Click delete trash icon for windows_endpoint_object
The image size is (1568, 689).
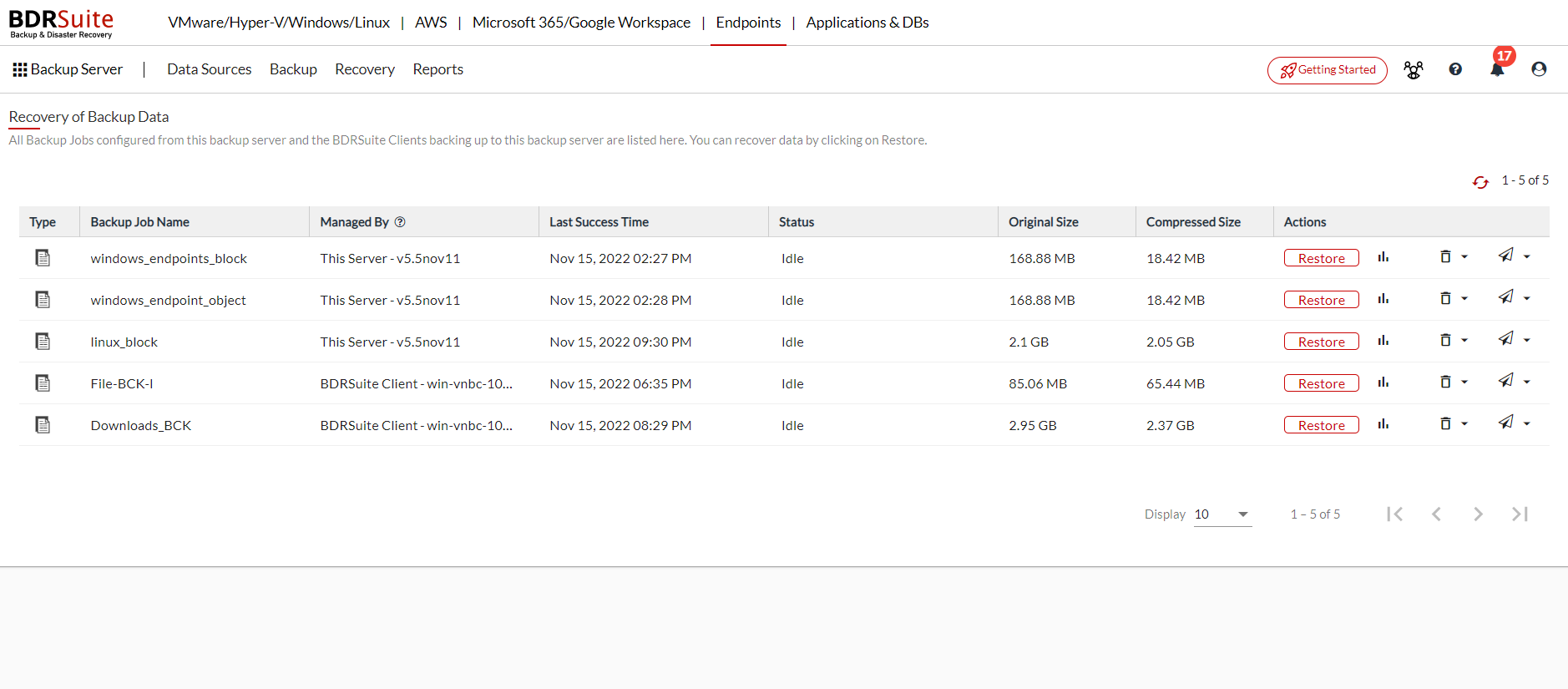[x=1445, y=298]
